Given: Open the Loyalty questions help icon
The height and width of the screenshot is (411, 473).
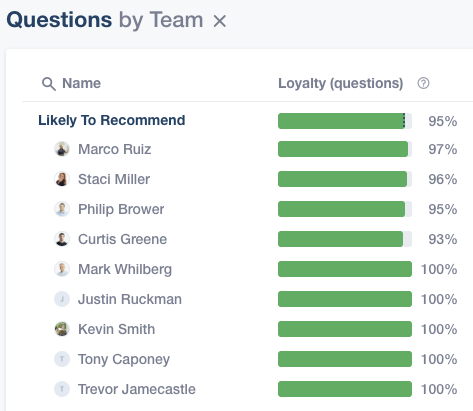Looking at the screenshot, I should tap(423, 83).
